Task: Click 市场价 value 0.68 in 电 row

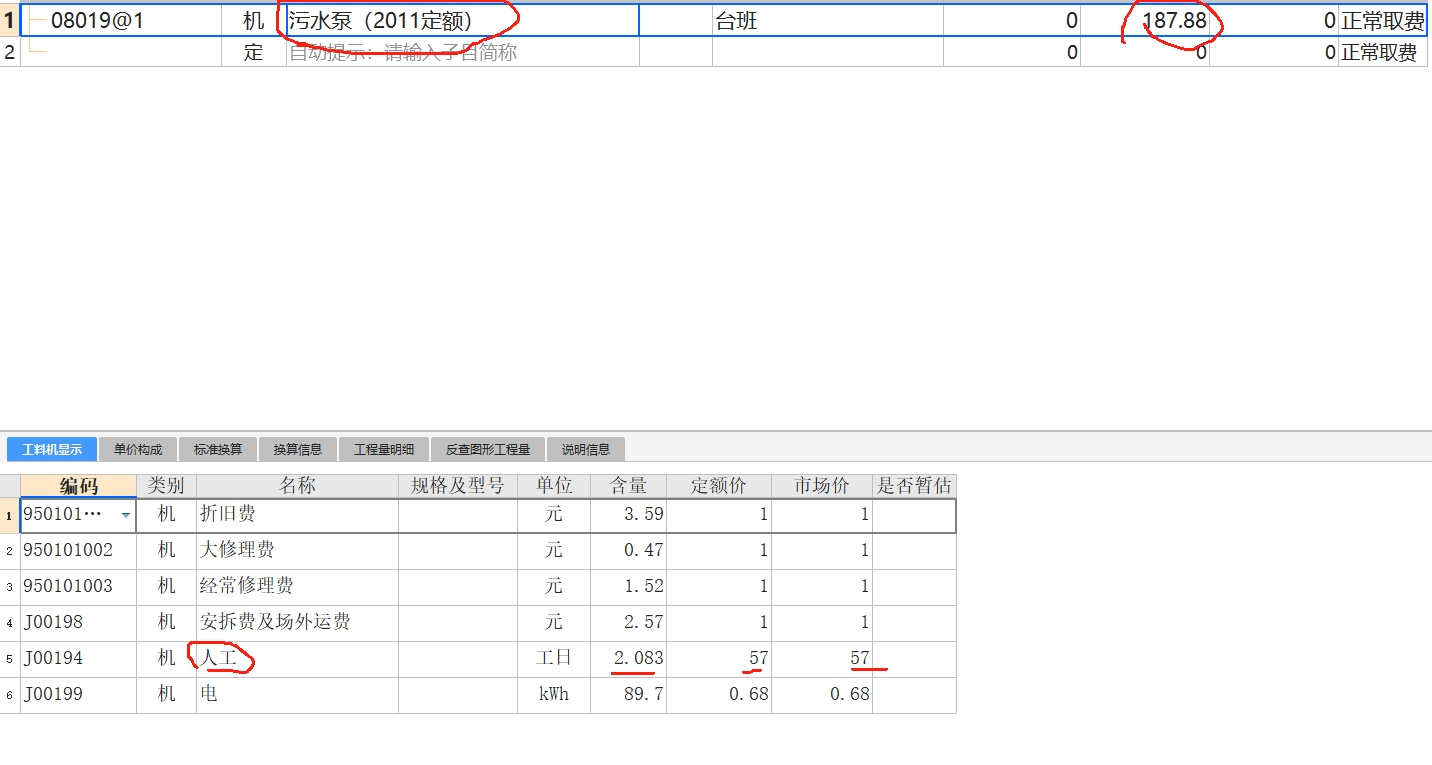Action: [822, 695]
